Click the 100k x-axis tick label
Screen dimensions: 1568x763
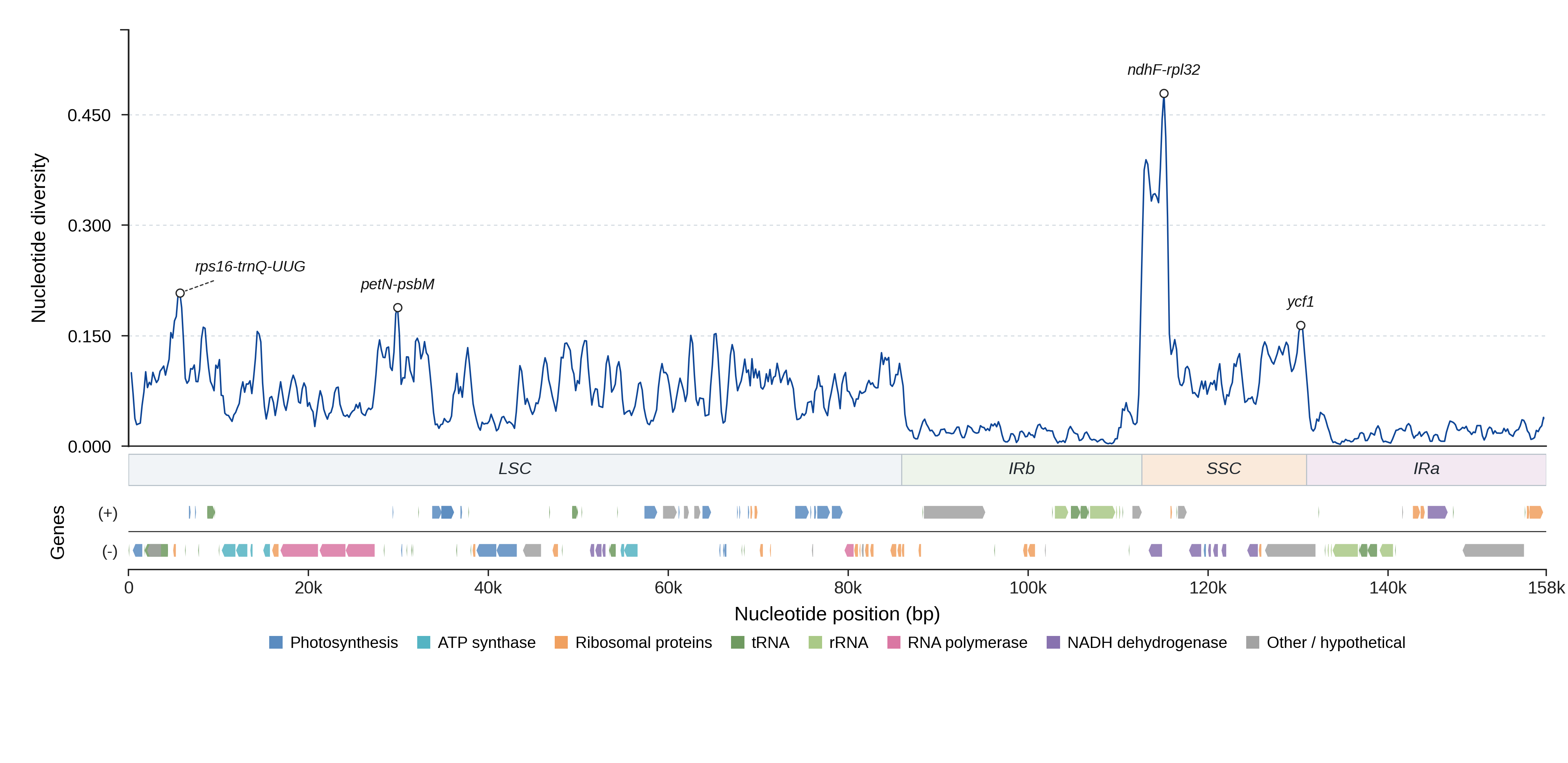pyautogui.click(x=1028, y=588)
